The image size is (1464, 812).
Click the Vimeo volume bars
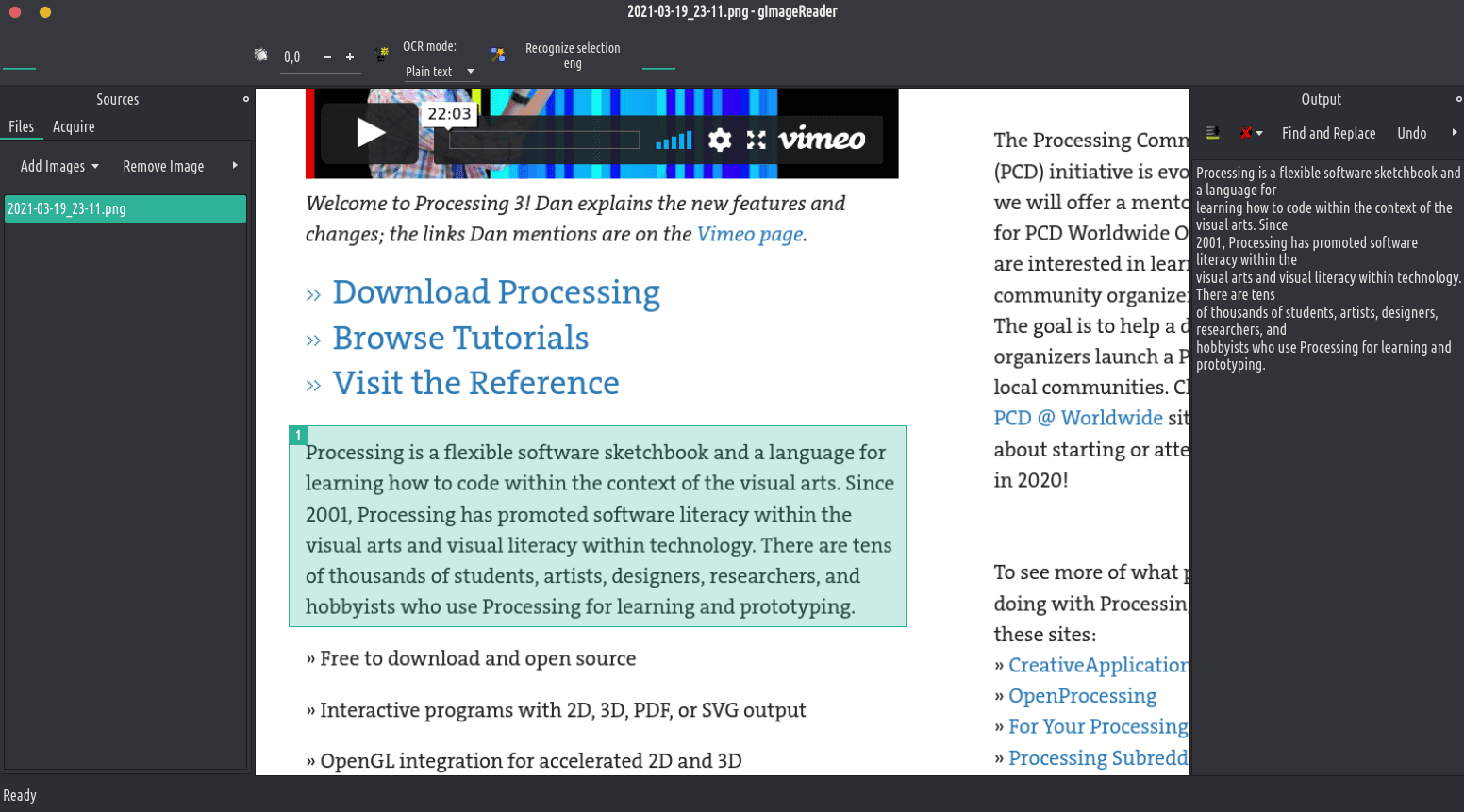point(674,141)
